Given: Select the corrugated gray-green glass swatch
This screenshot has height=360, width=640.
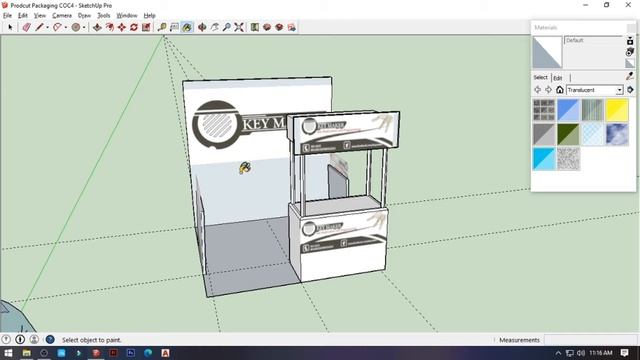Looking at the screenshot, I should coord(593,110).
